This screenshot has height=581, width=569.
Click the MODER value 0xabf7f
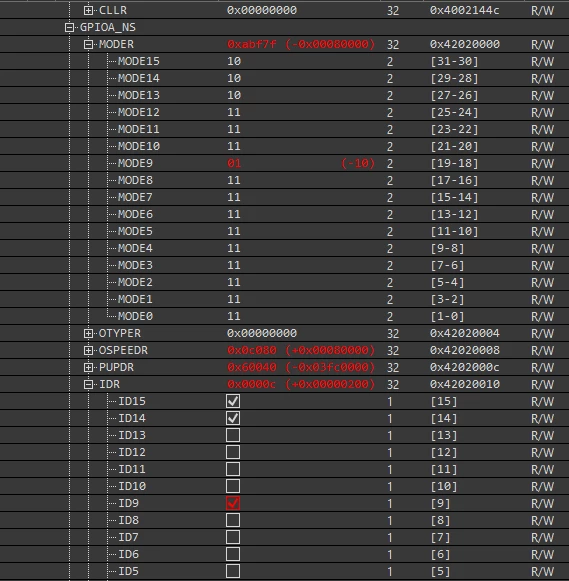tap(252, 44)
